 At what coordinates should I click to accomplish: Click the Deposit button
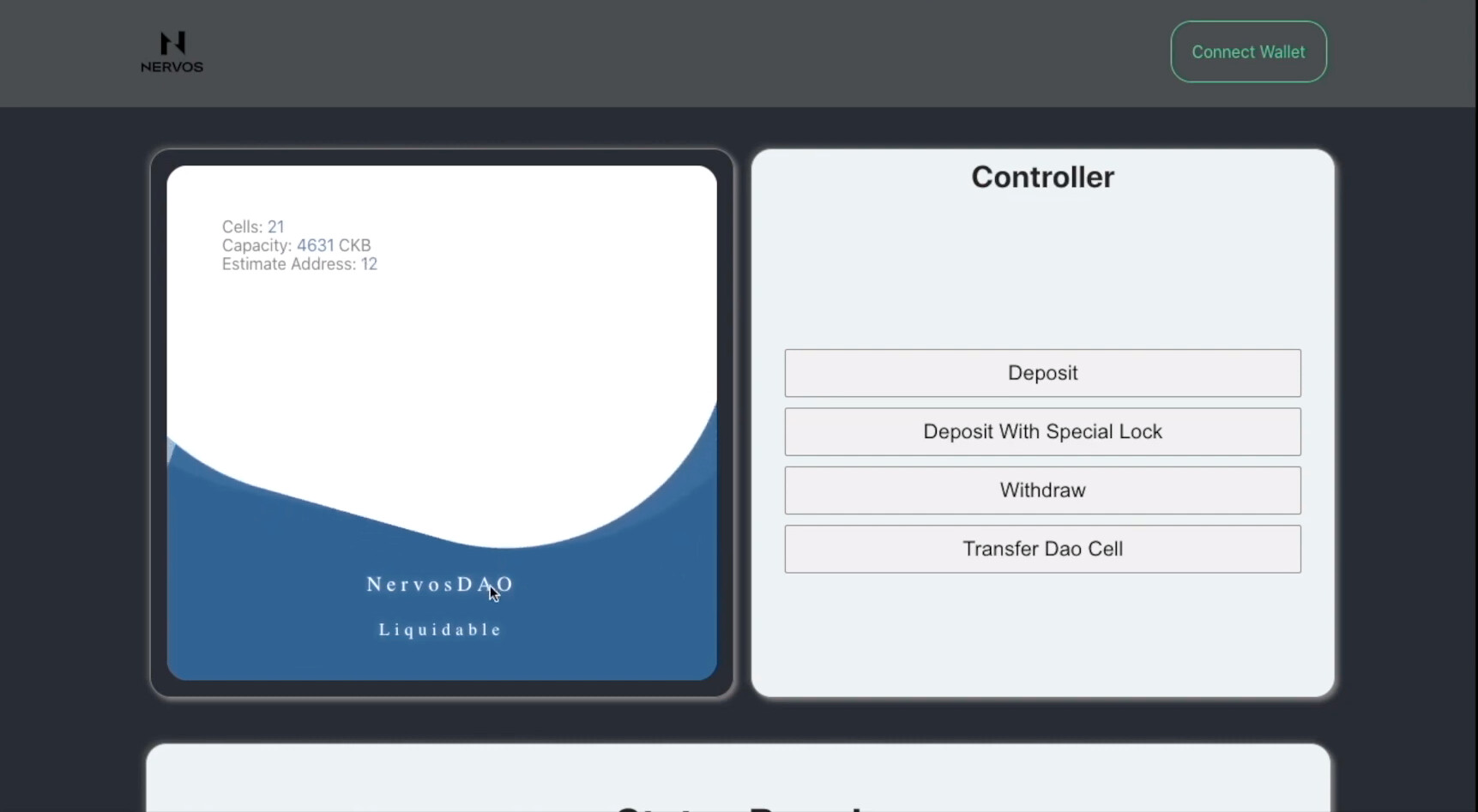point(1042,373)
